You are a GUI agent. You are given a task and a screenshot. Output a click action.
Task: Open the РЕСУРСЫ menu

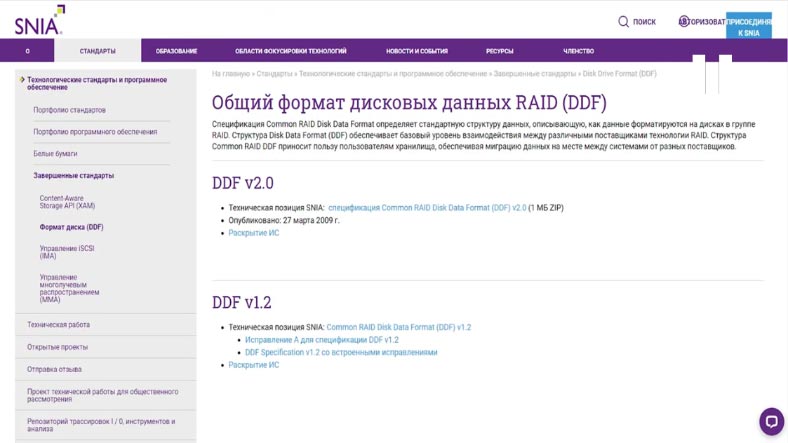[500, 51]
